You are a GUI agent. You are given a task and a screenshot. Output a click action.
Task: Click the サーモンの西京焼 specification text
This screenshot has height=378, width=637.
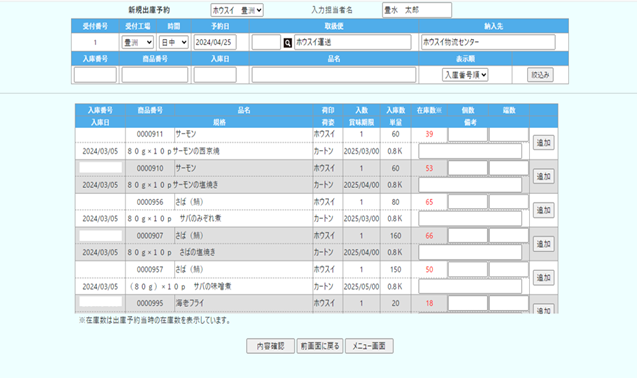[196, 151]
